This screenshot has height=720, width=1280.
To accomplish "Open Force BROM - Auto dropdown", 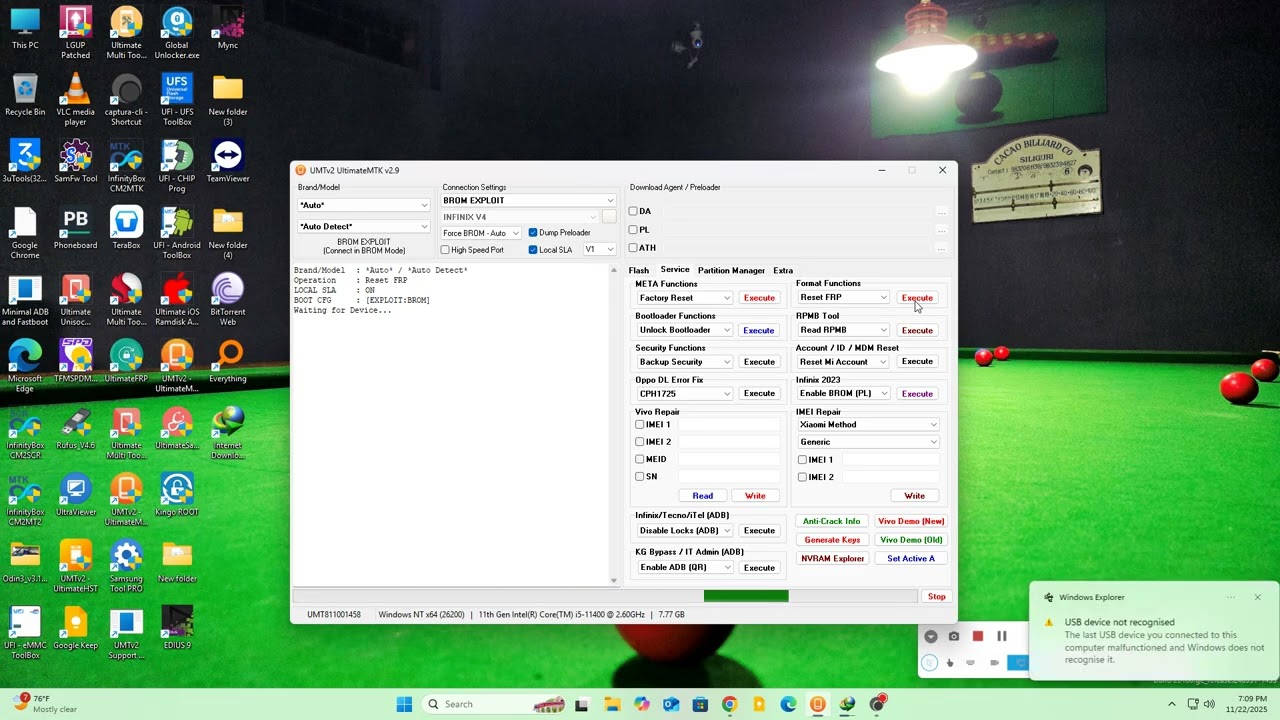I will click(482, 233).
